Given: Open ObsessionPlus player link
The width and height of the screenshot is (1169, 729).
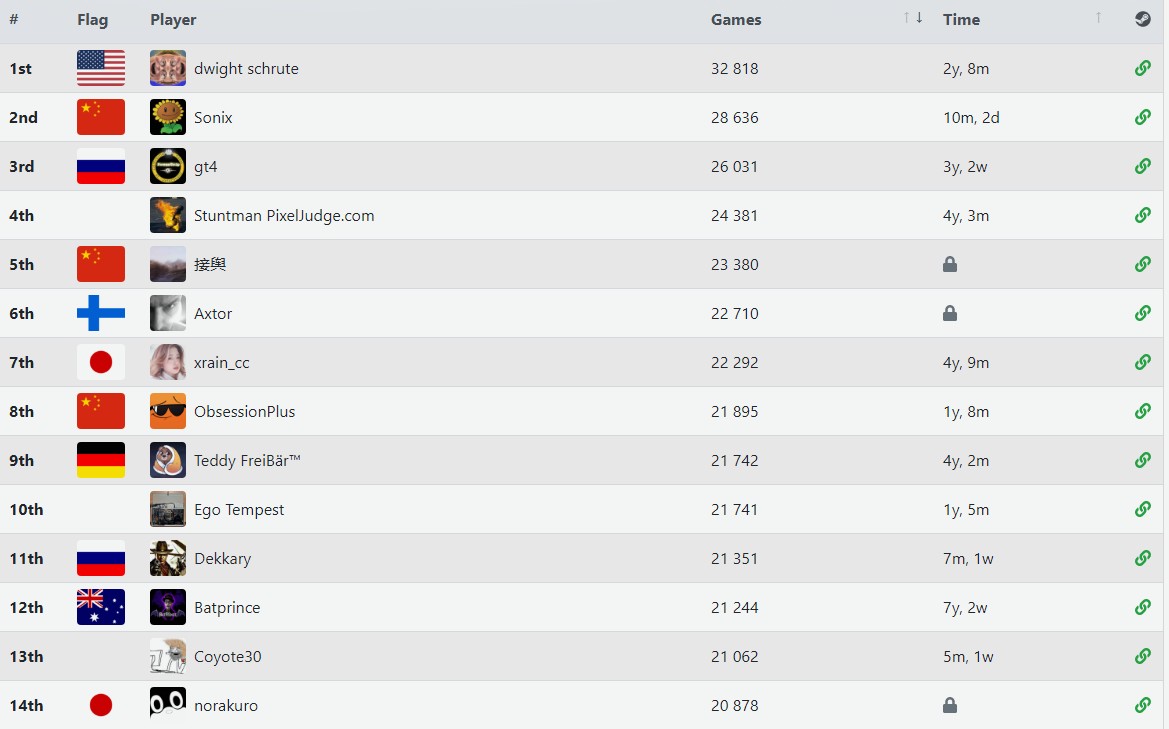Looking at the screenshot, I should point(244,411).
